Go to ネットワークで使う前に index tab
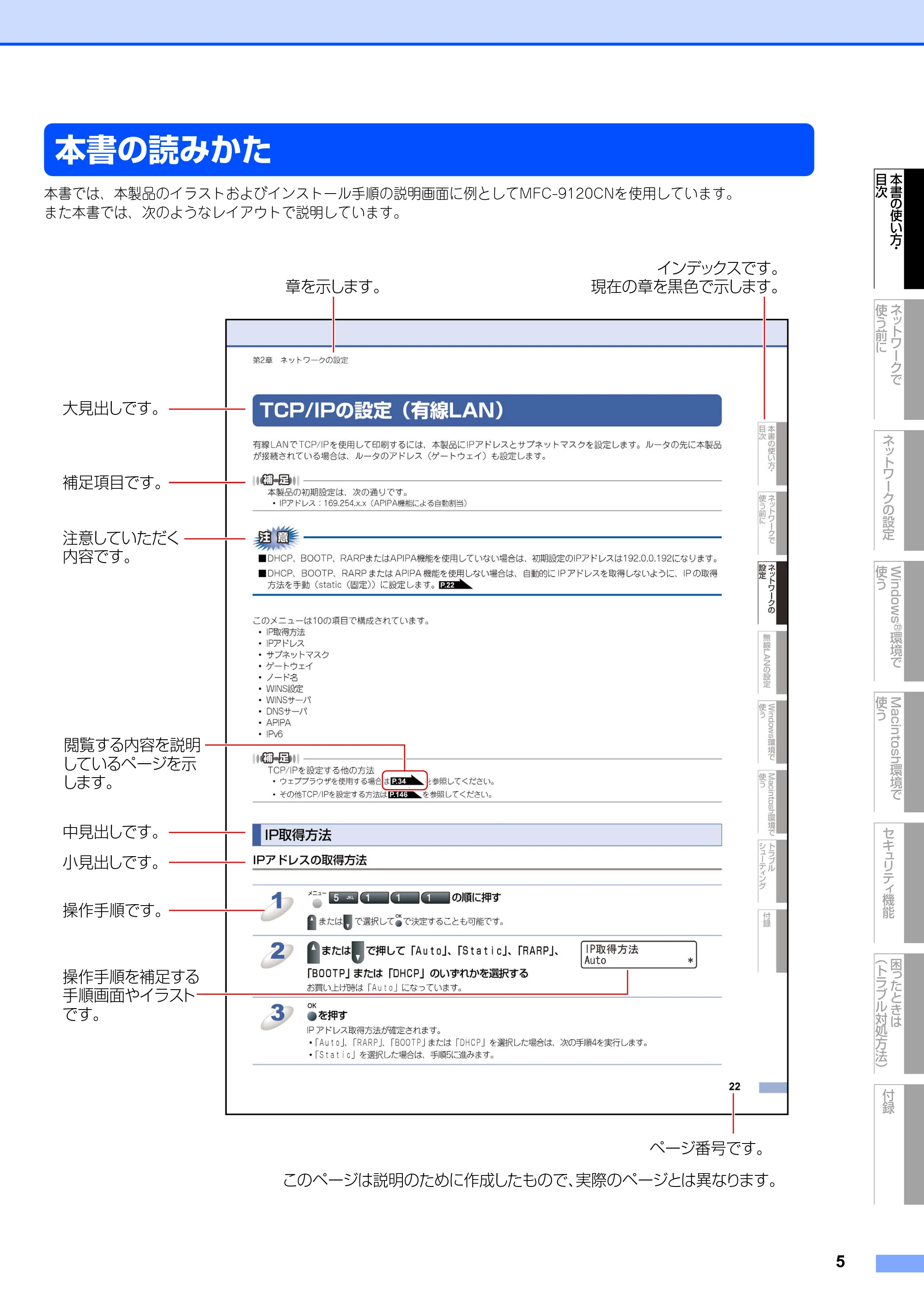The width and height of the screenshot is (924, 1308). click(899, 359)
